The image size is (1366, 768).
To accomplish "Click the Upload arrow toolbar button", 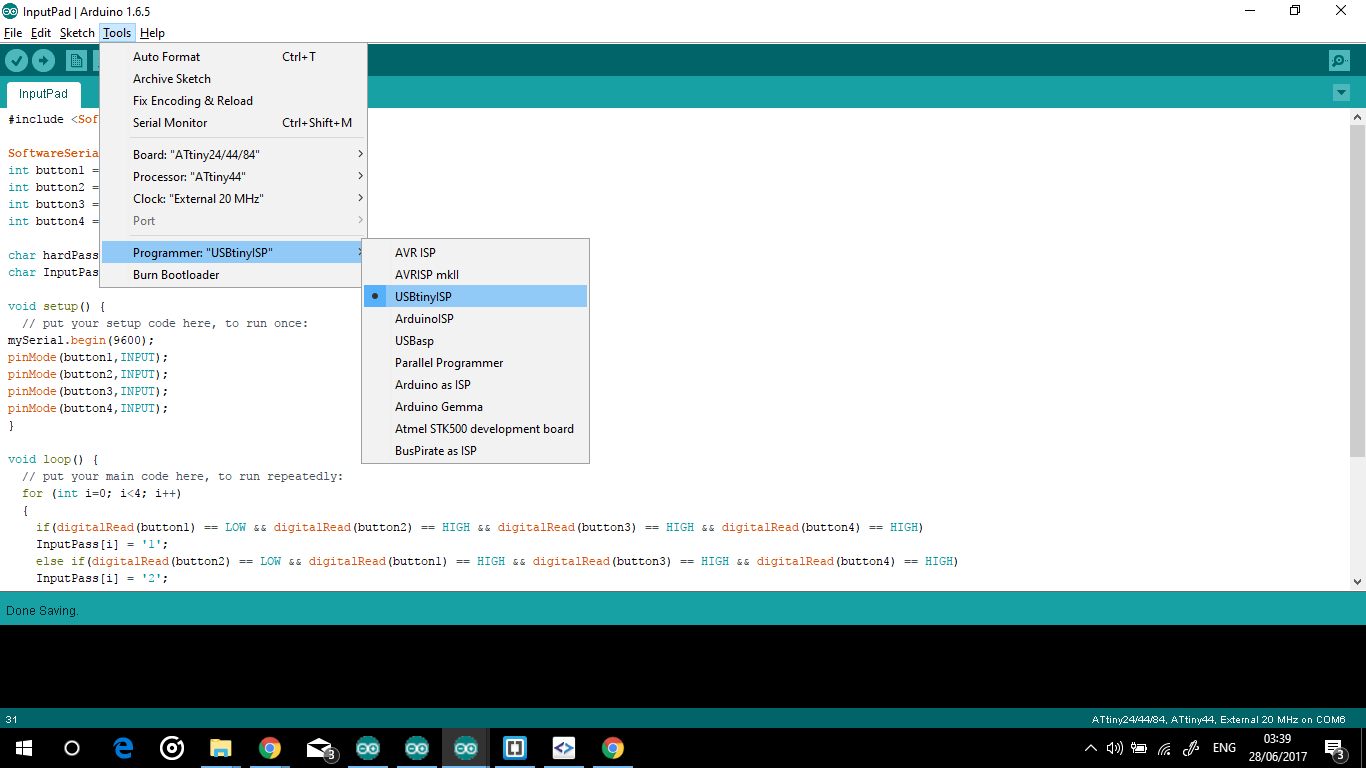I will 43,61.
